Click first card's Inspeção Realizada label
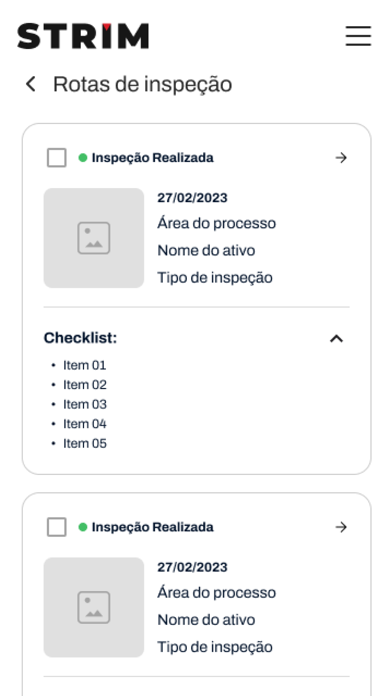Viewport: 392px width, 696px height. pos(153,158)
